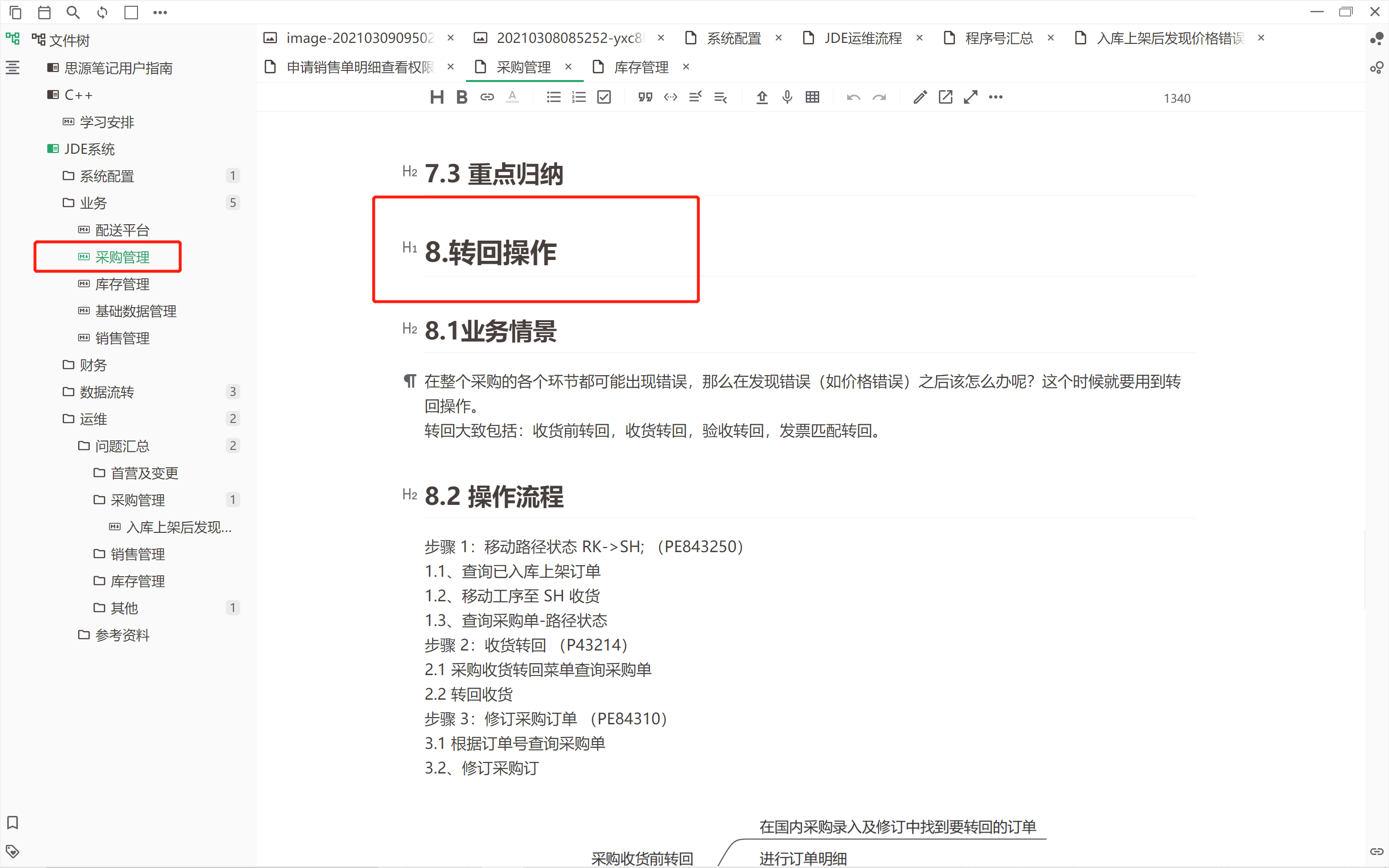Image resolution: width=1389 pixels, height=868 pixels.
Task: Change font color with toolbar icon
Action: click(512, 97)
